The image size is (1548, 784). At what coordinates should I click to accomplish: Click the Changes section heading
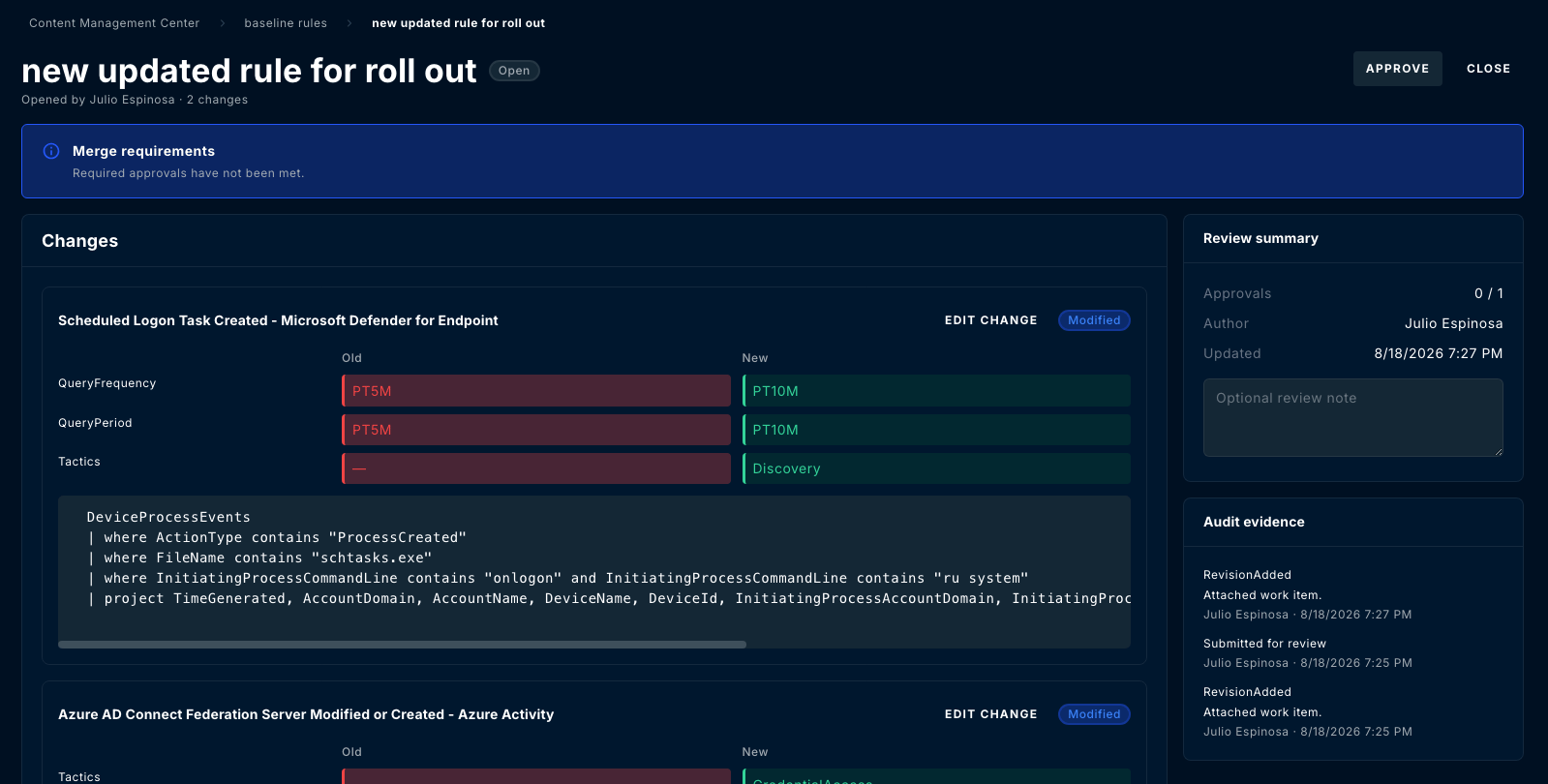[79, 241]
